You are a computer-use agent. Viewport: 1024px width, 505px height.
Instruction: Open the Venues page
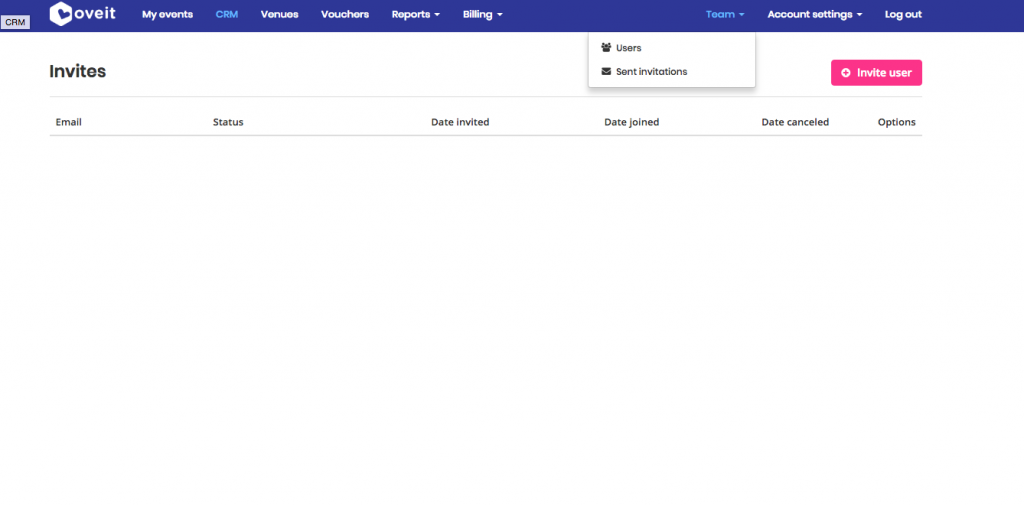[280, 14]
